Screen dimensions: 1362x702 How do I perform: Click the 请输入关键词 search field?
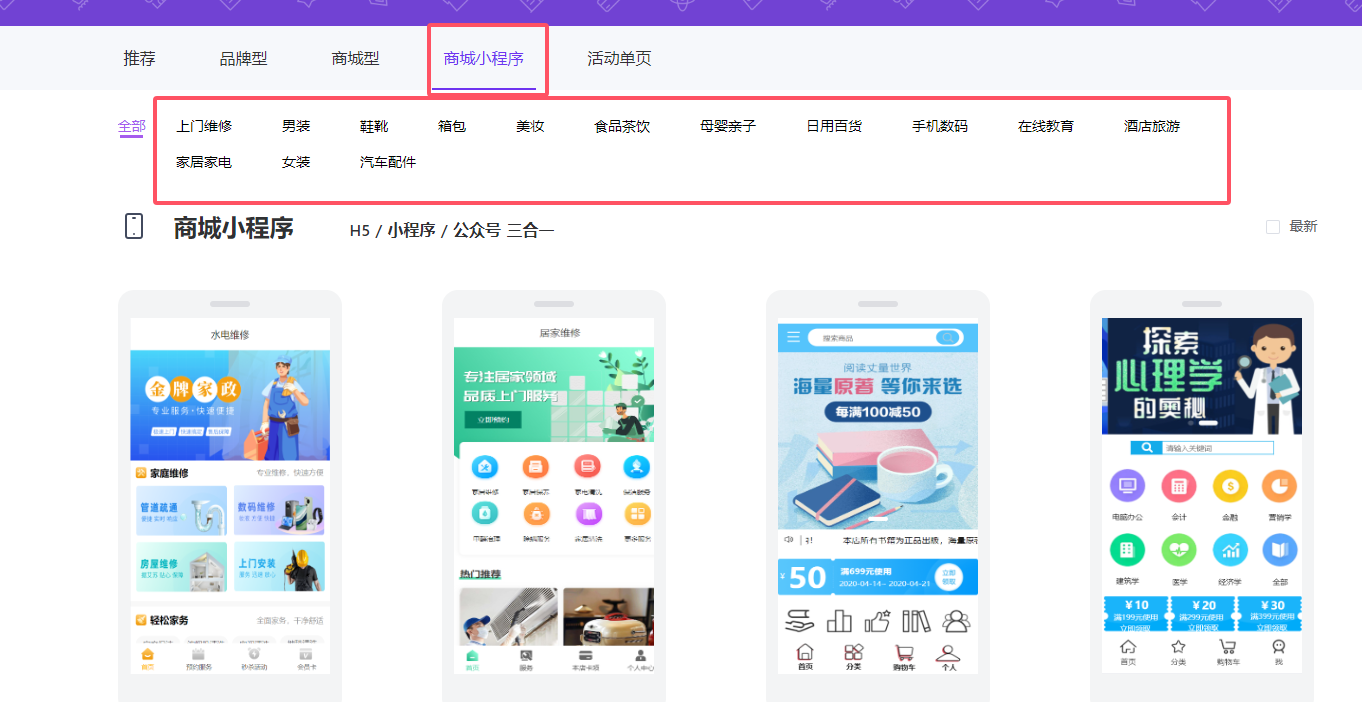[1216, 448]
